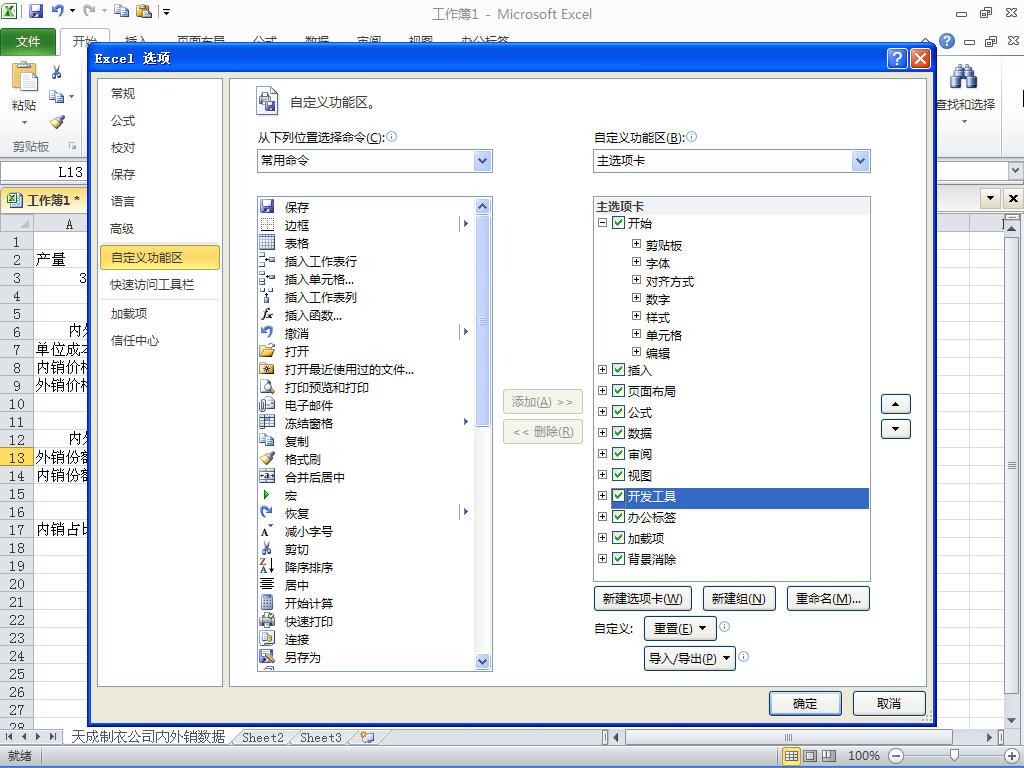Viewport: 1024px width, 768px height.
Task: Open the 导入/导出 dropdown button
Action: [690, 658]
